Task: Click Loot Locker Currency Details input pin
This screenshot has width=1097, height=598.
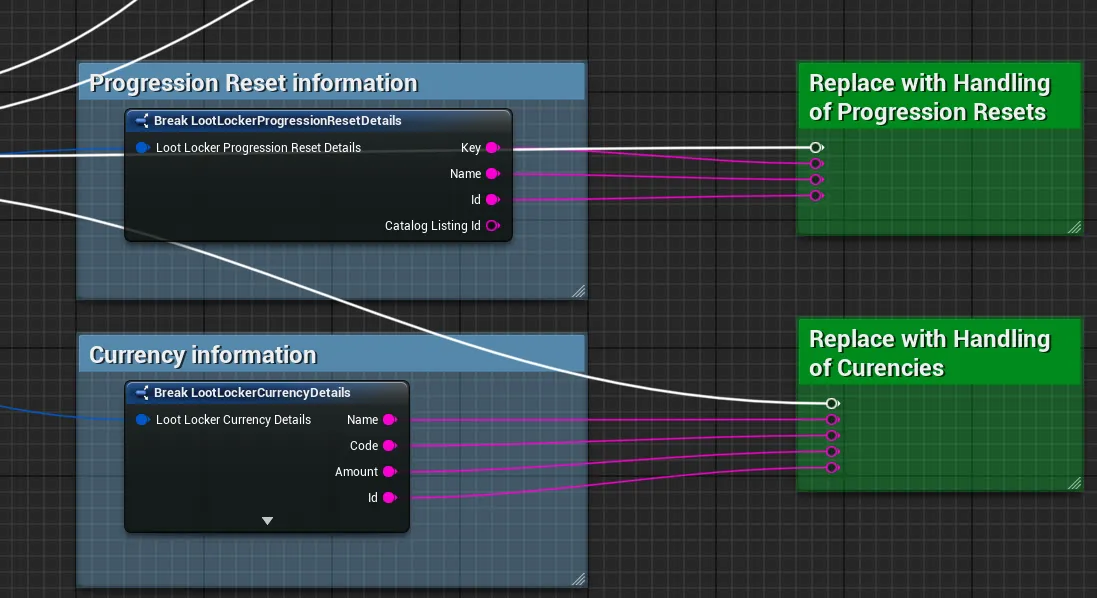Action: [143, 420]
